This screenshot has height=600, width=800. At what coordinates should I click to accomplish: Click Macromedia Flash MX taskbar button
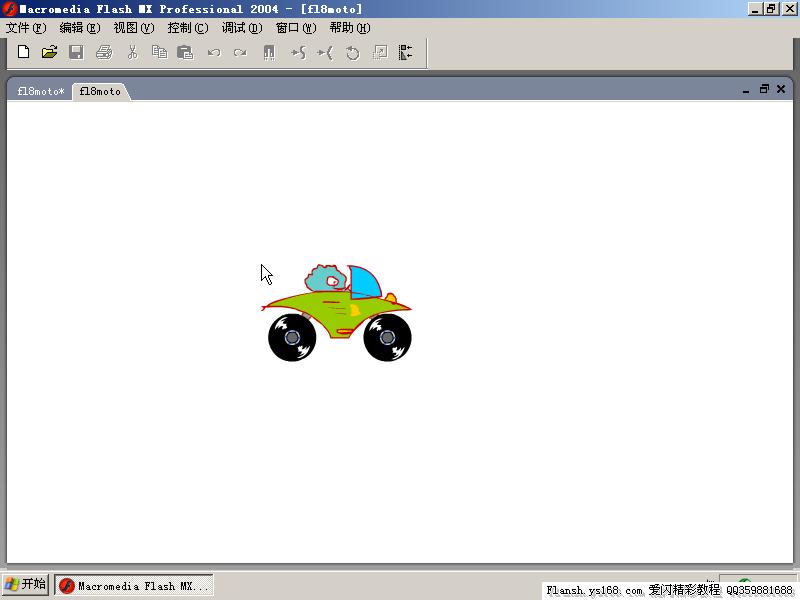click(x=134, y=586)
